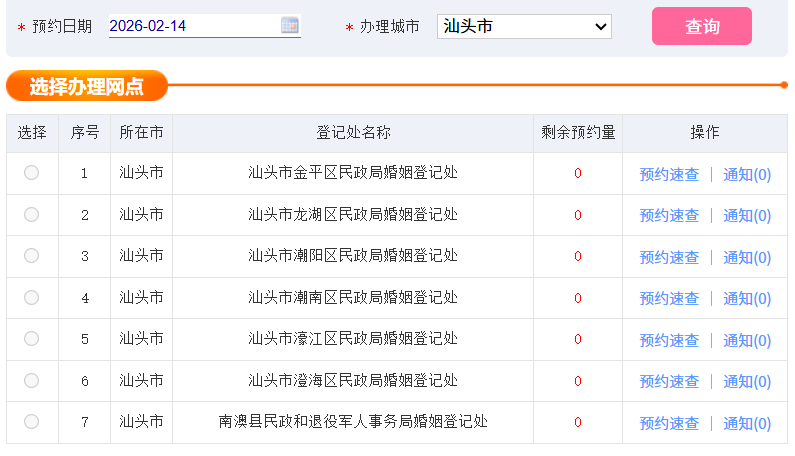Open 预约速查 link for 龙湖区 row
The image size is (795, 456).
pyautogui.click(x=669, y=216)
